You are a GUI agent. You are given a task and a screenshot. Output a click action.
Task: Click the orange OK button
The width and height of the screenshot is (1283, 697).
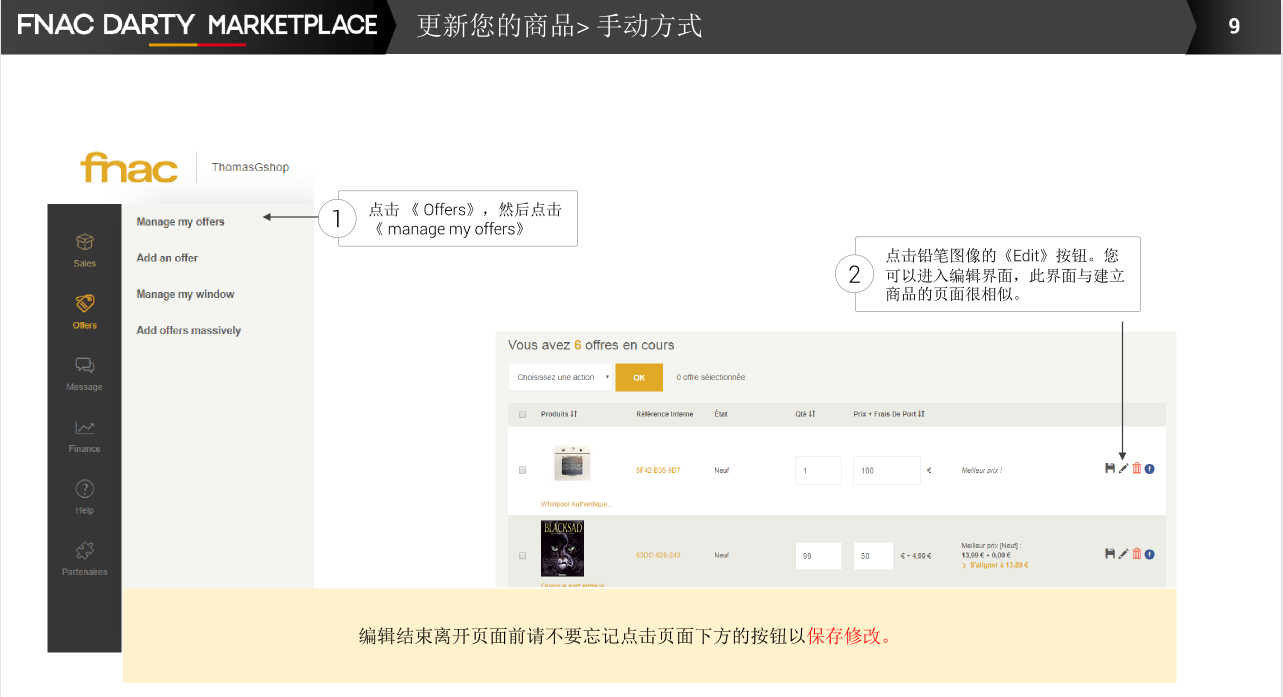[639, 377]
